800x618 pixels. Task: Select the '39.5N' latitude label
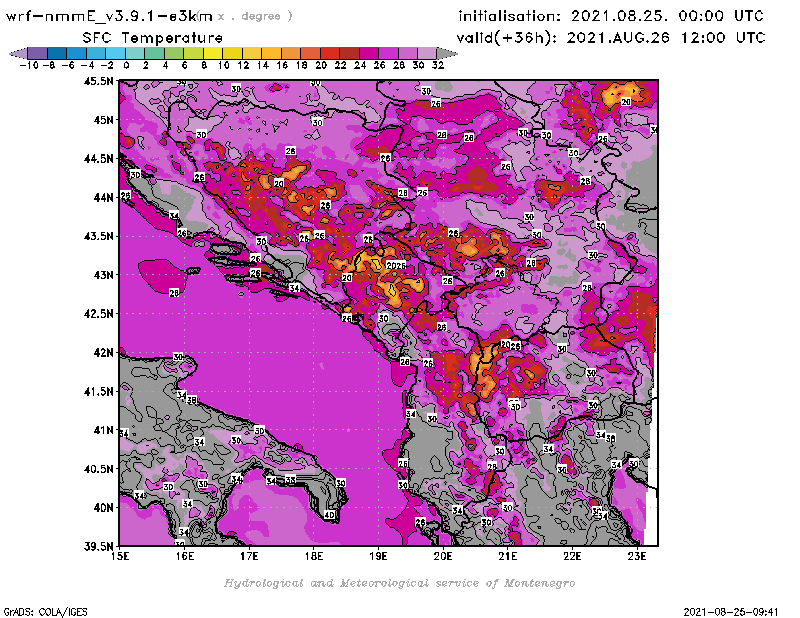98,547
